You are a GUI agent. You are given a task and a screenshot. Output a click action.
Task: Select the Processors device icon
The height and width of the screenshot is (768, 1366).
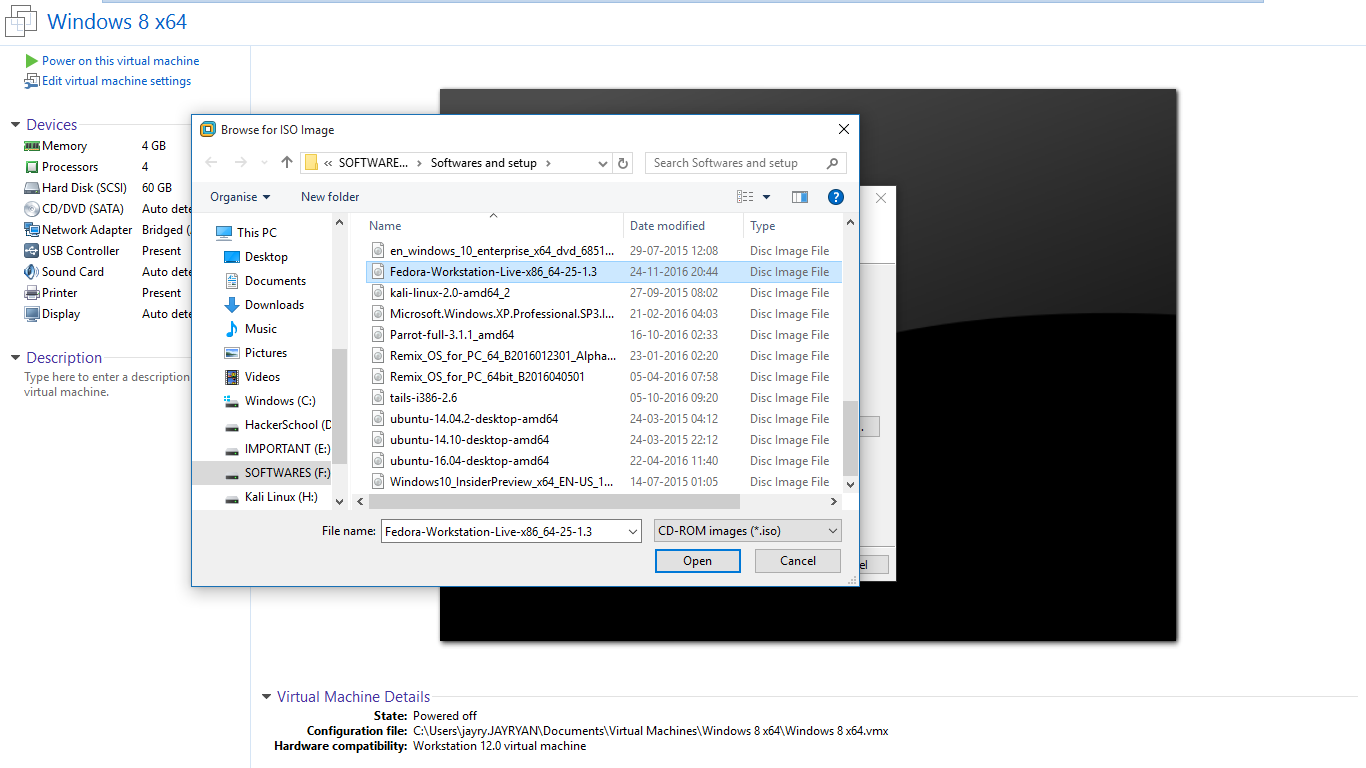(32, 167)
